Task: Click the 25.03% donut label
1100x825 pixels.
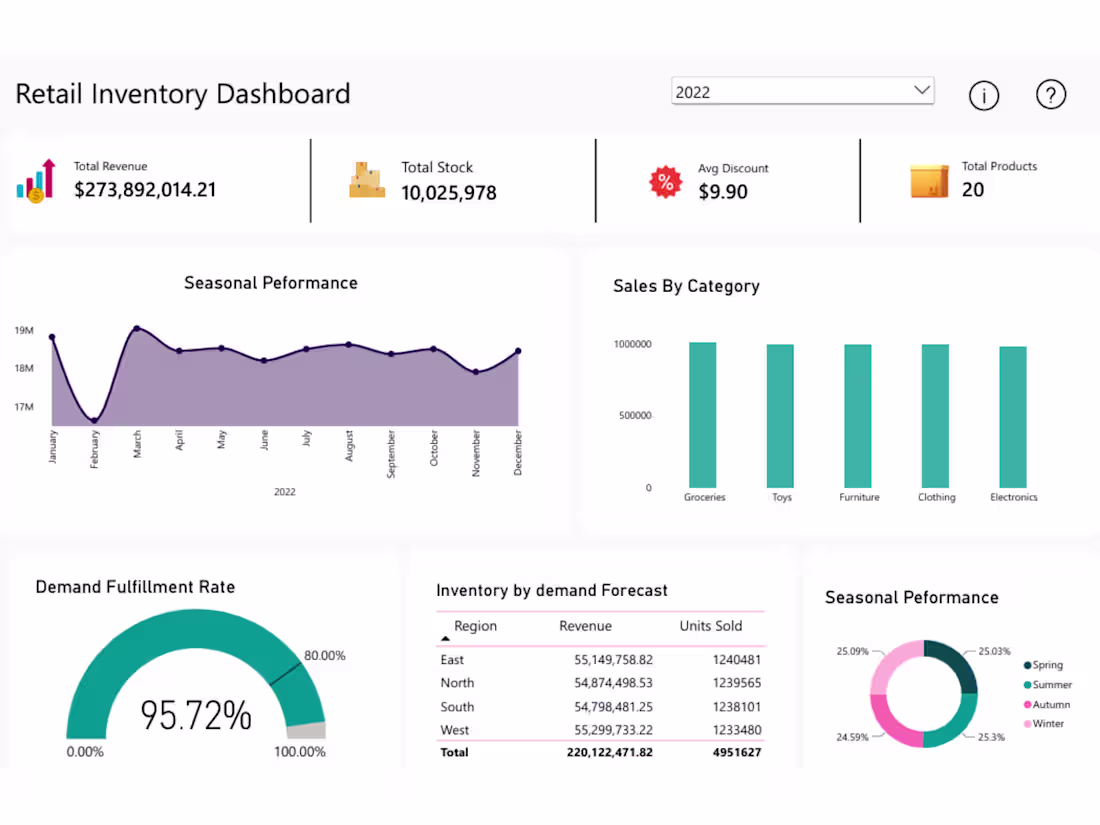Action: click(994, 651)
